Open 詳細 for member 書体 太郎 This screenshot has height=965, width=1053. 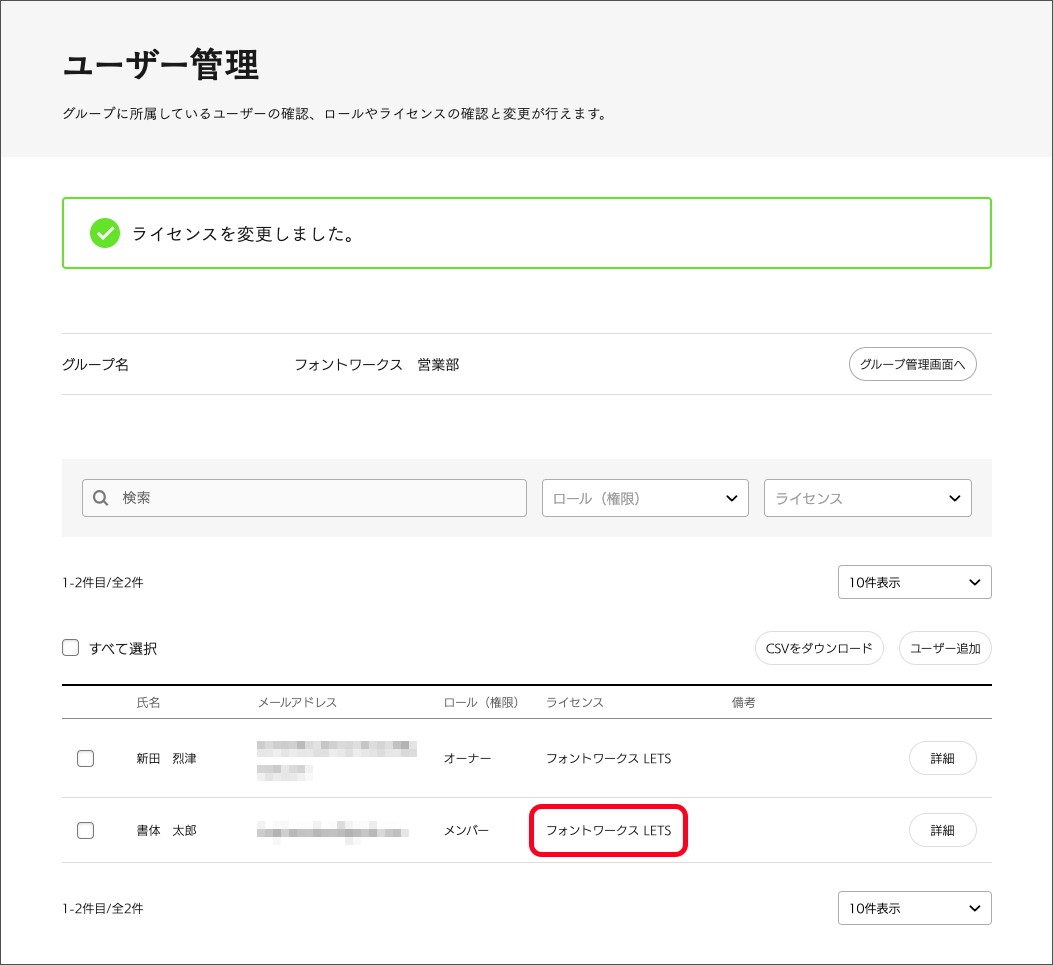pyautogui.click(x=942, y=830)
